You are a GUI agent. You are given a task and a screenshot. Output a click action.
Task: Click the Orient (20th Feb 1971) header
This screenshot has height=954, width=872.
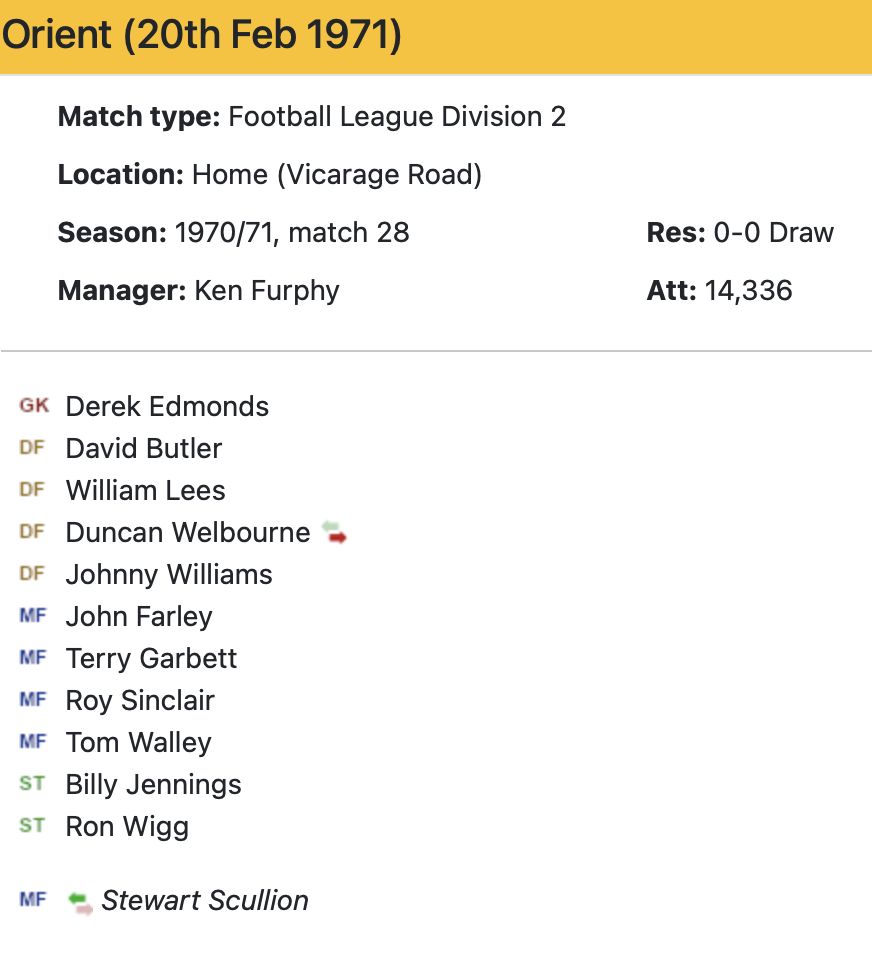(x=202, y=36)
